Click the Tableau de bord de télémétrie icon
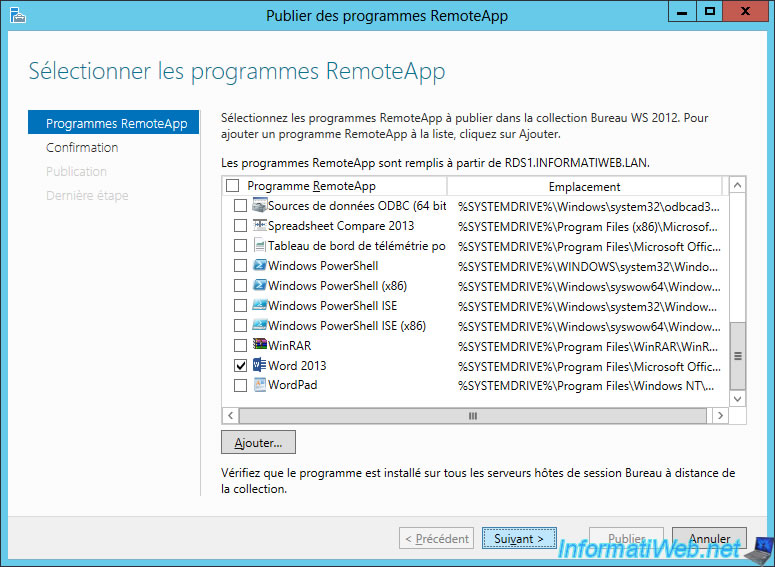 pos(260,246)
